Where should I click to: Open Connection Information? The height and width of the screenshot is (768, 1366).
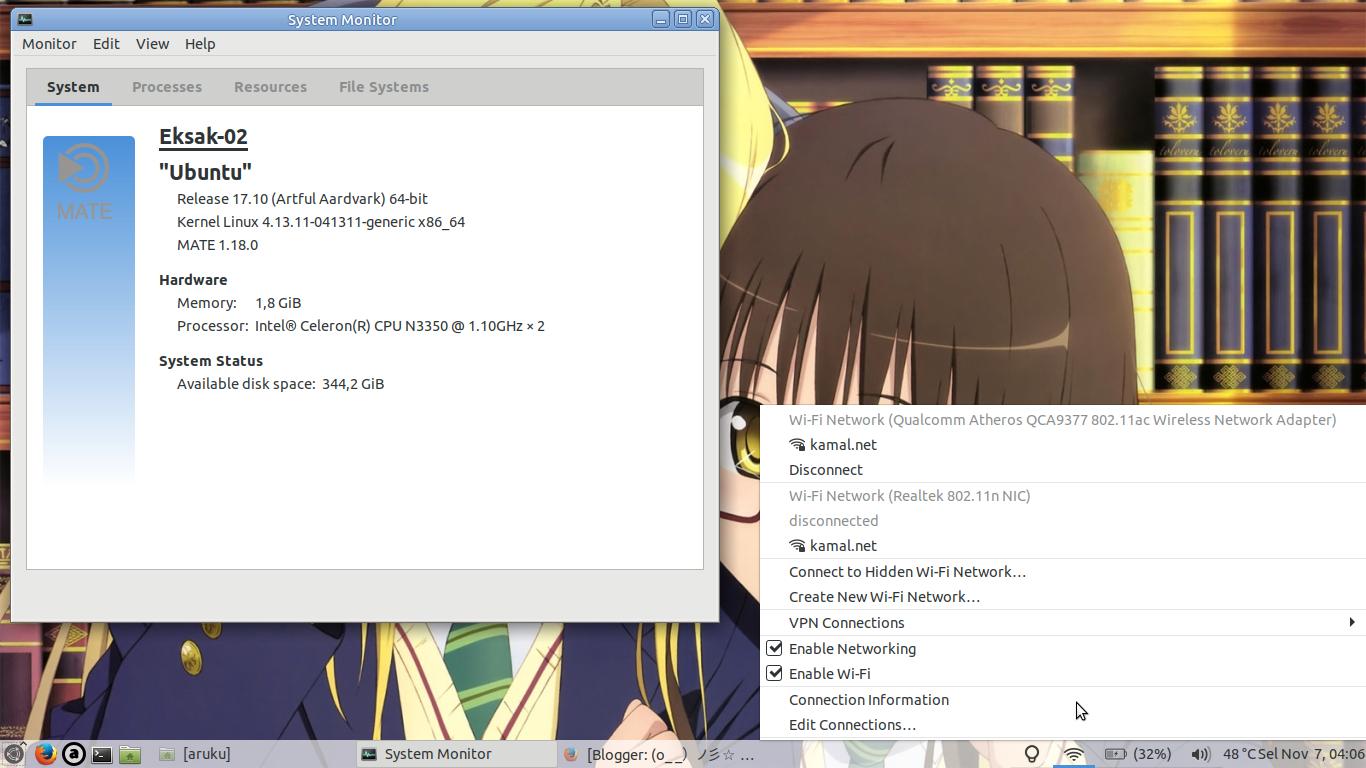[x=869, y=700]
